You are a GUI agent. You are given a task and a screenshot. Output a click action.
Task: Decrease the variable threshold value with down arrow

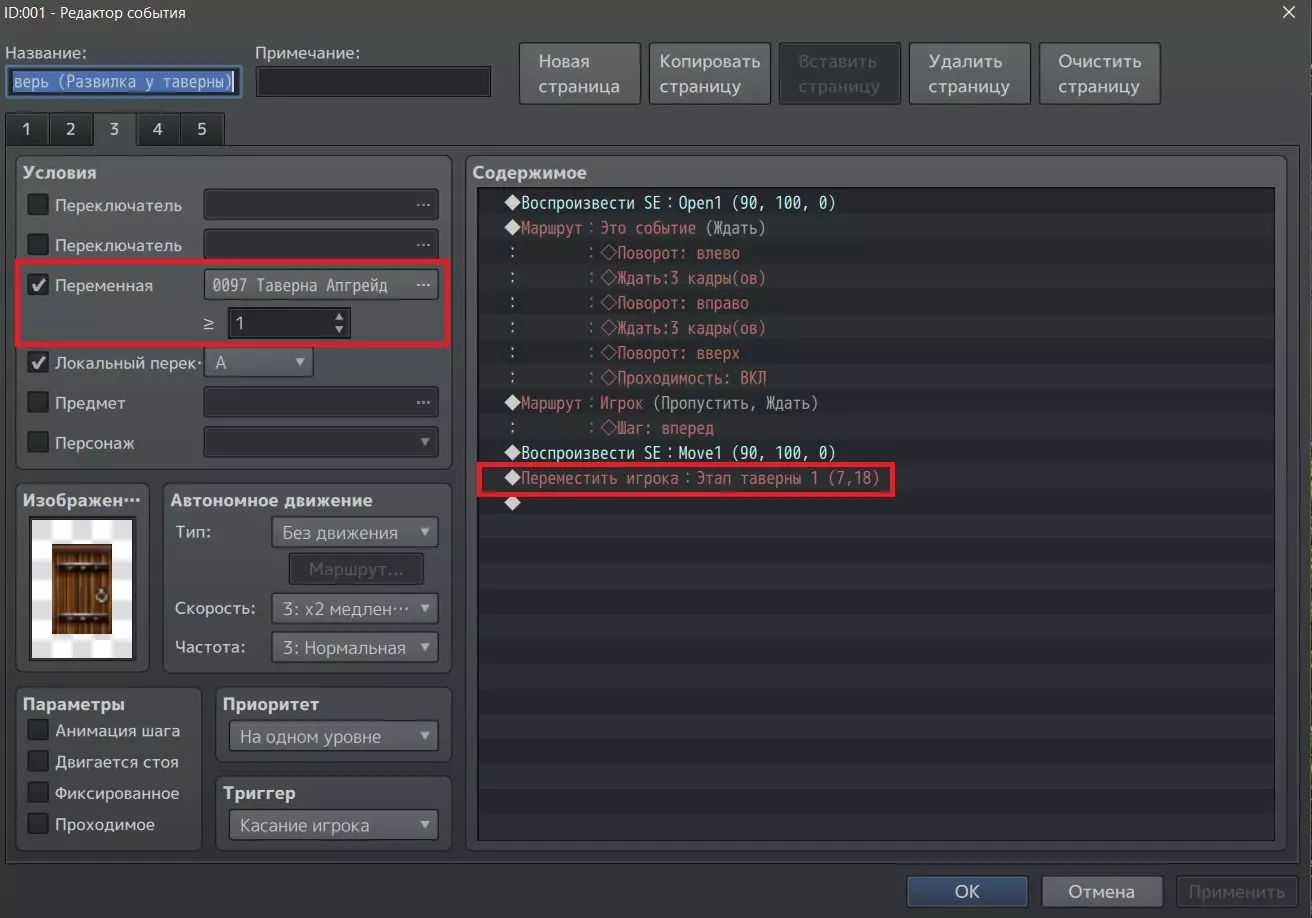pyautogui.click(x=340, y=329)
